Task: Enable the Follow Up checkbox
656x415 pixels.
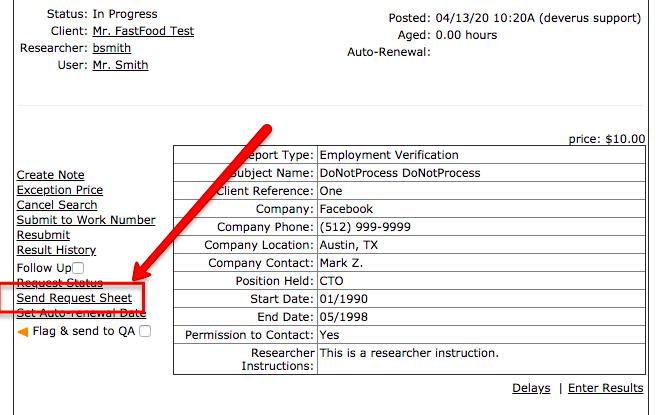Action: tap(78, 268)
